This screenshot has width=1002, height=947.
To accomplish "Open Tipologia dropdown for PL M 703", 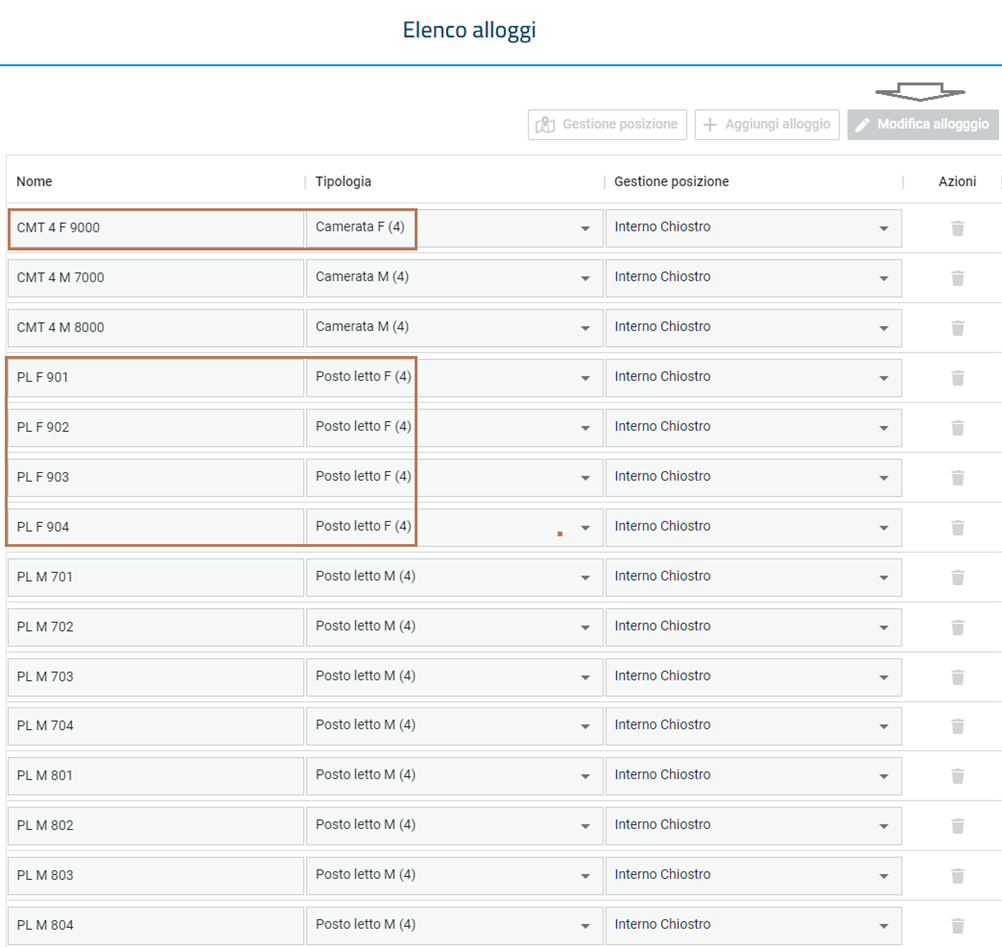I will point(454,677).
